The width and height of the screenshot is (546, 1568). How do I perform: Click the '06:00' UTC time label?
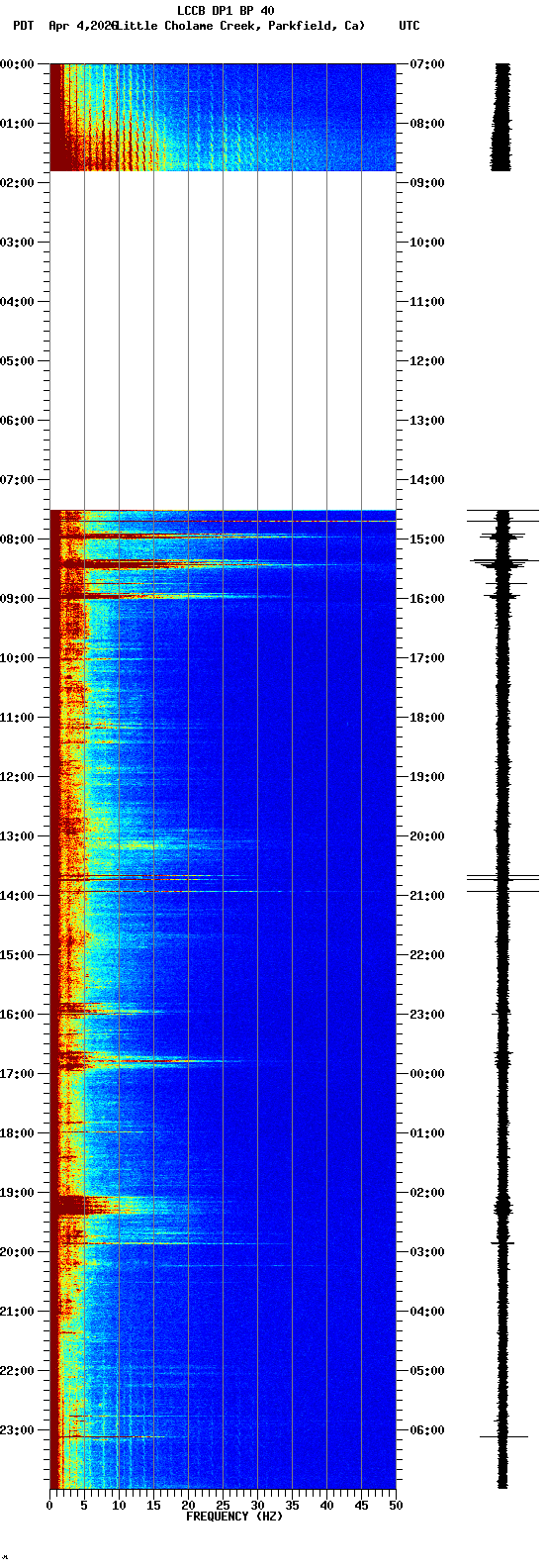click(427, 1430)
